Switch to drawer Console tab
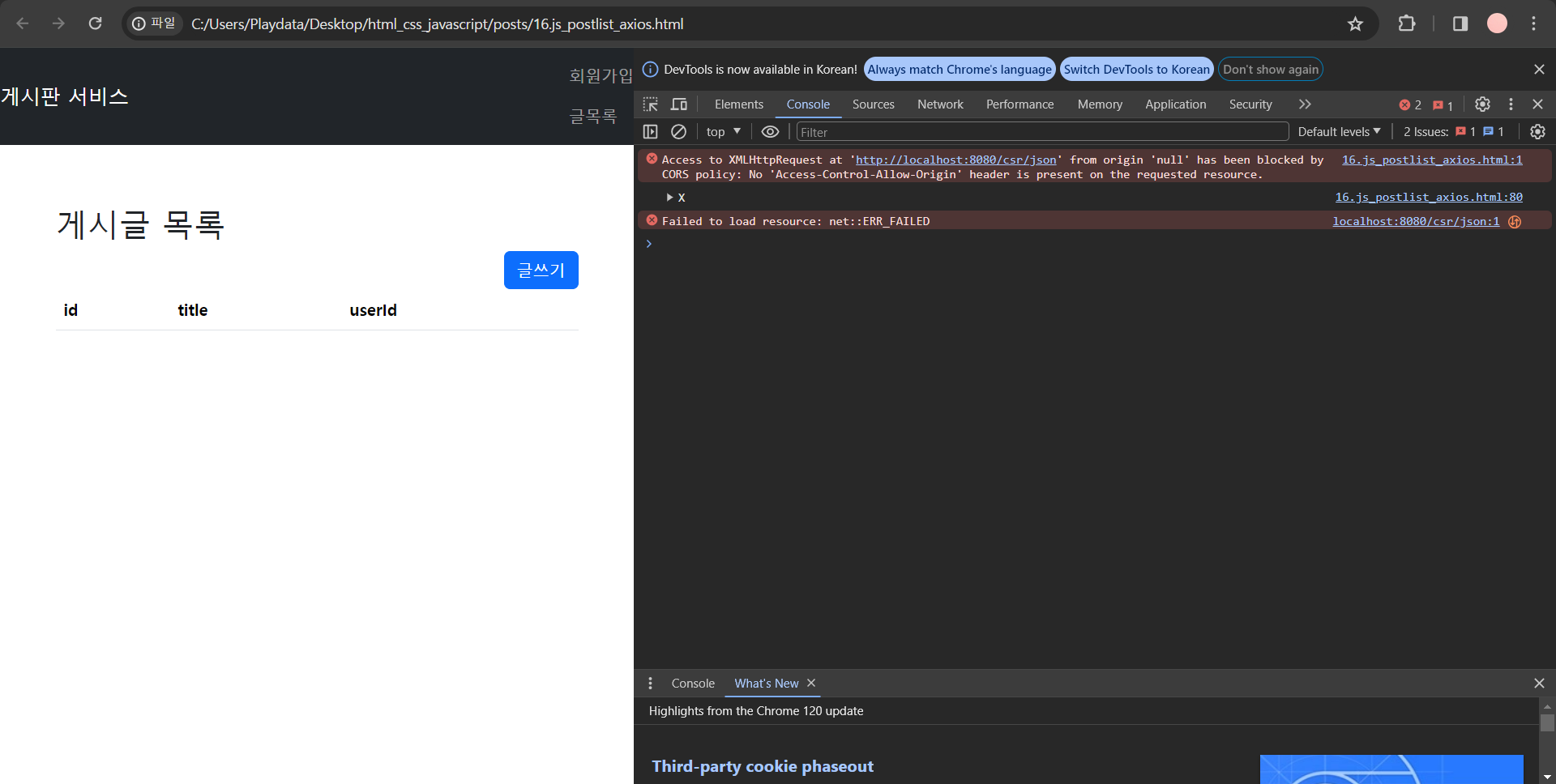1556x784 pixels. pyautogui.click(x=693, y=684)
